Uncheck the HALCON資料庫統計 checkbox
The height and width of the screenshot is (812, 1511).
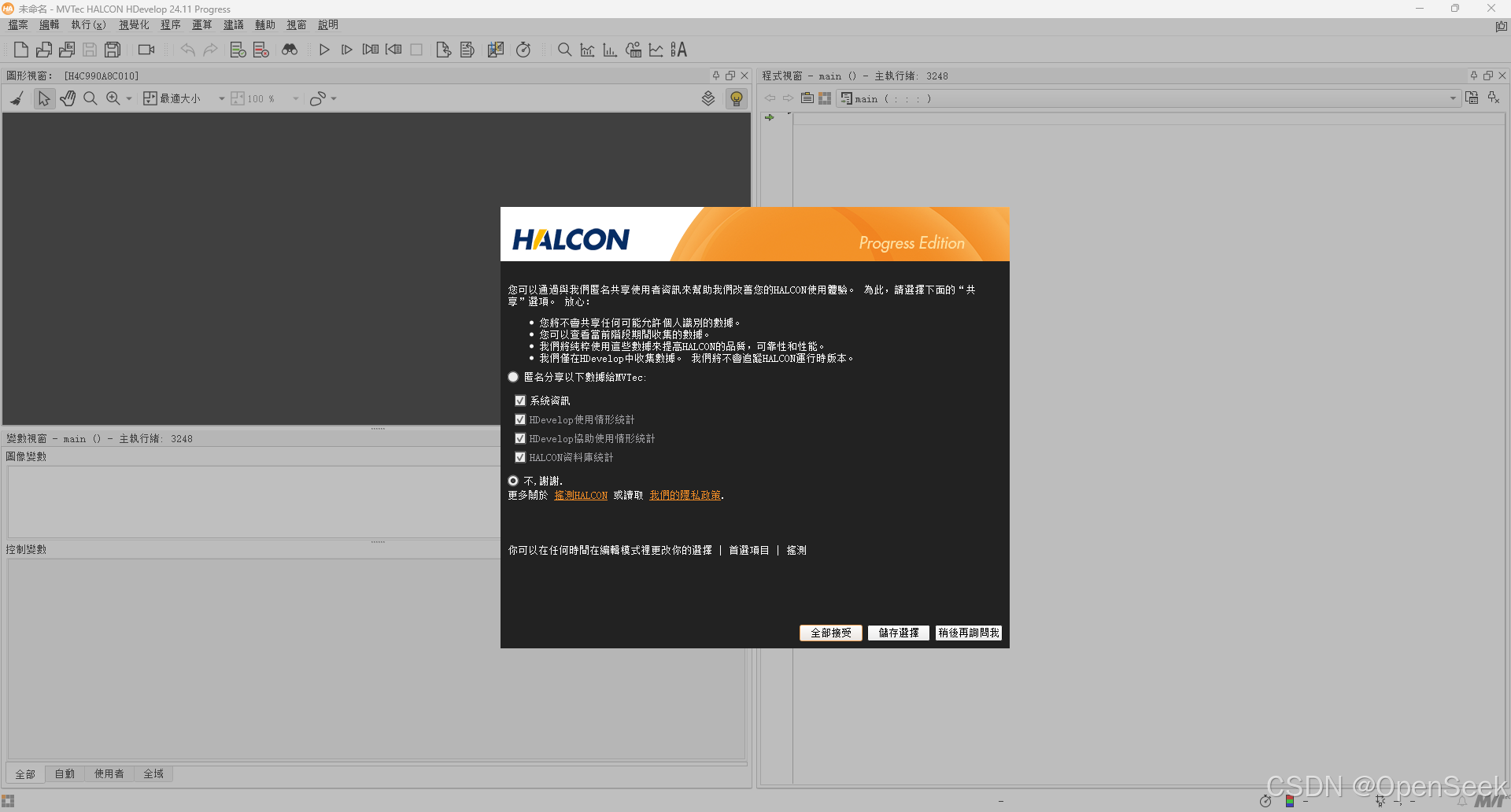pyautogui.click(x=519, y=457)
